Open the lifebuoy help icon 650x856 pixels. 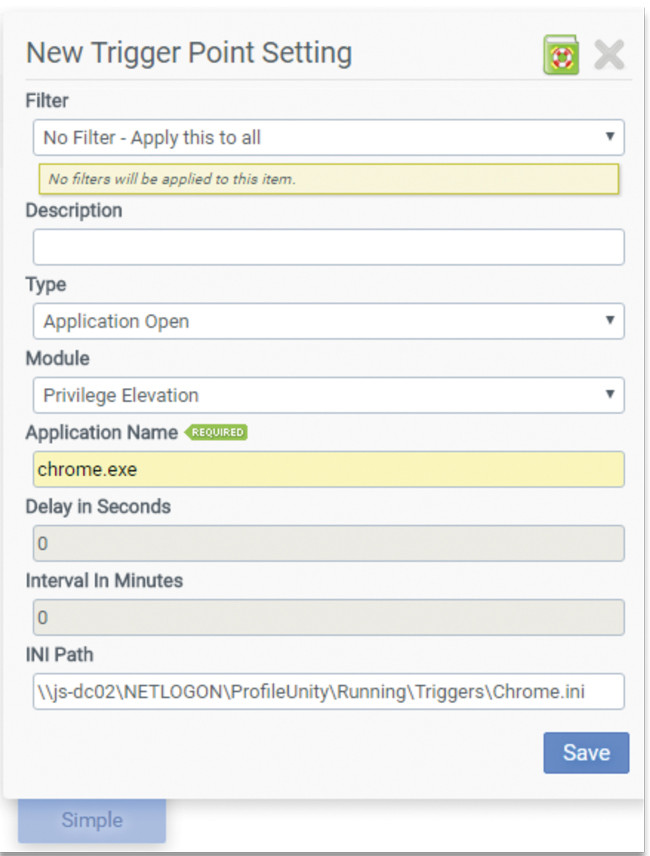pyautogui.click(x=561, y=54)
